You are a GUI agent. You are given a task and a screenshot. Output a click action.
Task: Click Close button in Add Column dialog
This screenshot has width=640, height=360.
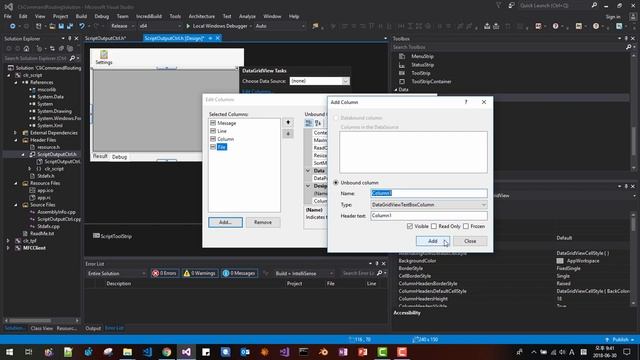point(470,241)
